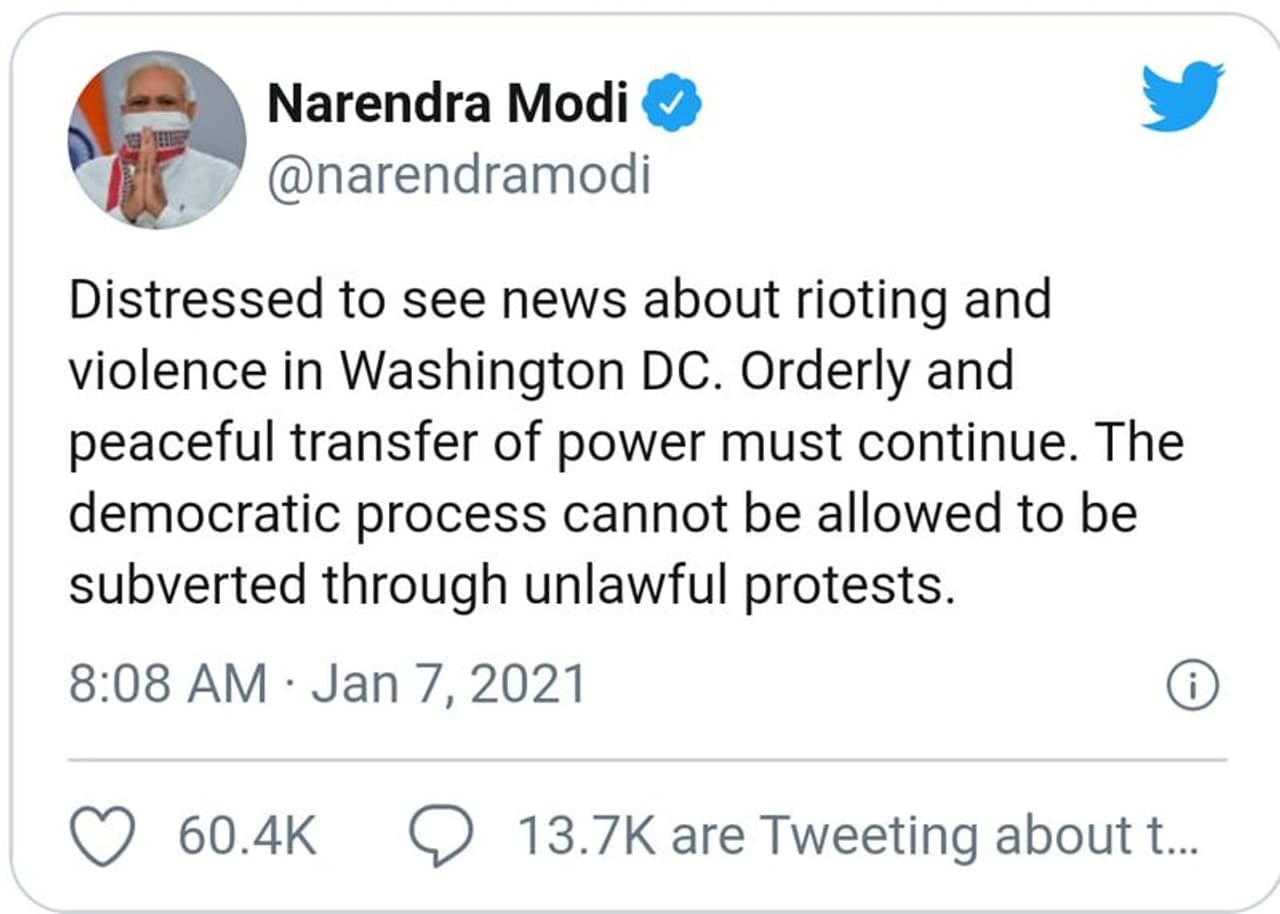Open the tweet info icon
Viewport: 1280px width, 914px height.
[x=1193, y=687]
